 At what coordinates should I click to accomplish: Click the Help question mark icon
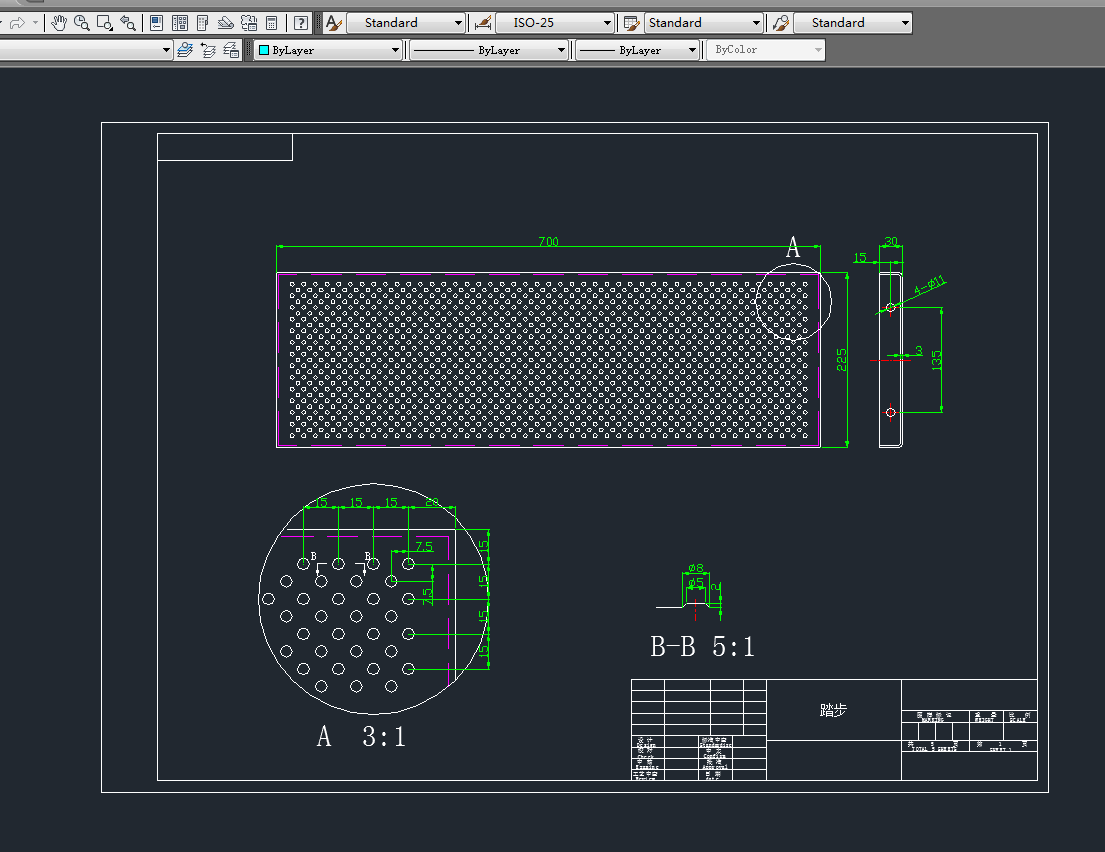(301, 23)
